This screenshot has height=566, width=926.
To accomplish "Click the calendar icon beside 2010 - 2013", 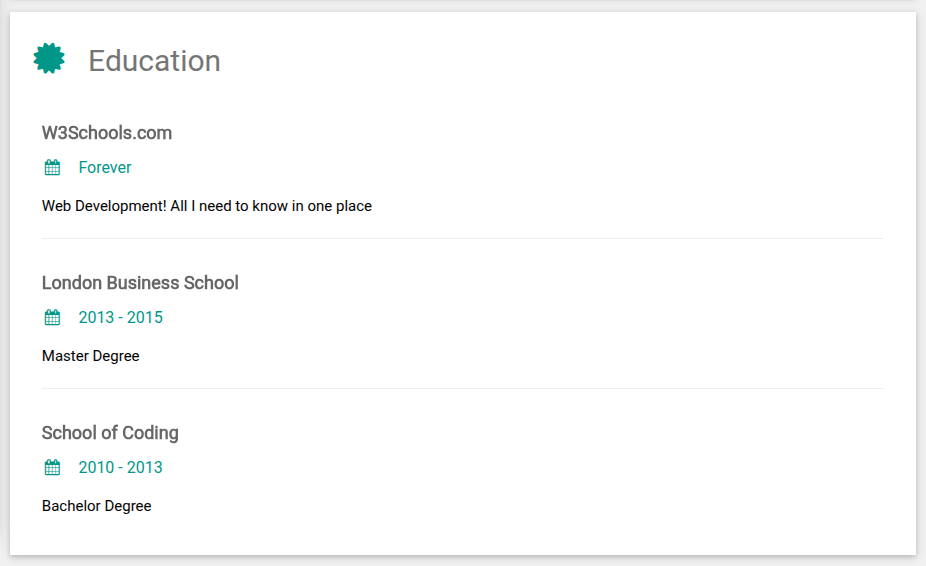I will [x=53, y=467].
